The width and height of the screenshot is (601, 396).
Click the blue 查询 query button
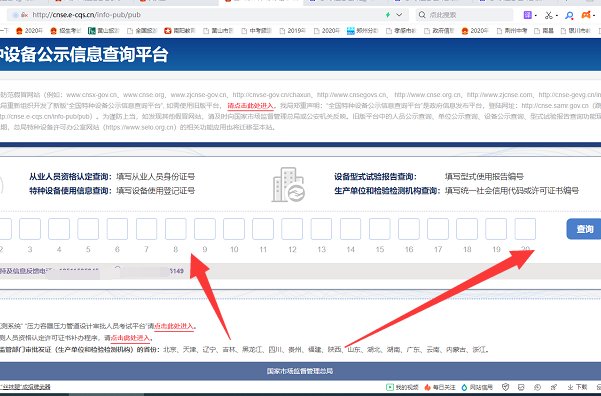click(x=584, y=229)
